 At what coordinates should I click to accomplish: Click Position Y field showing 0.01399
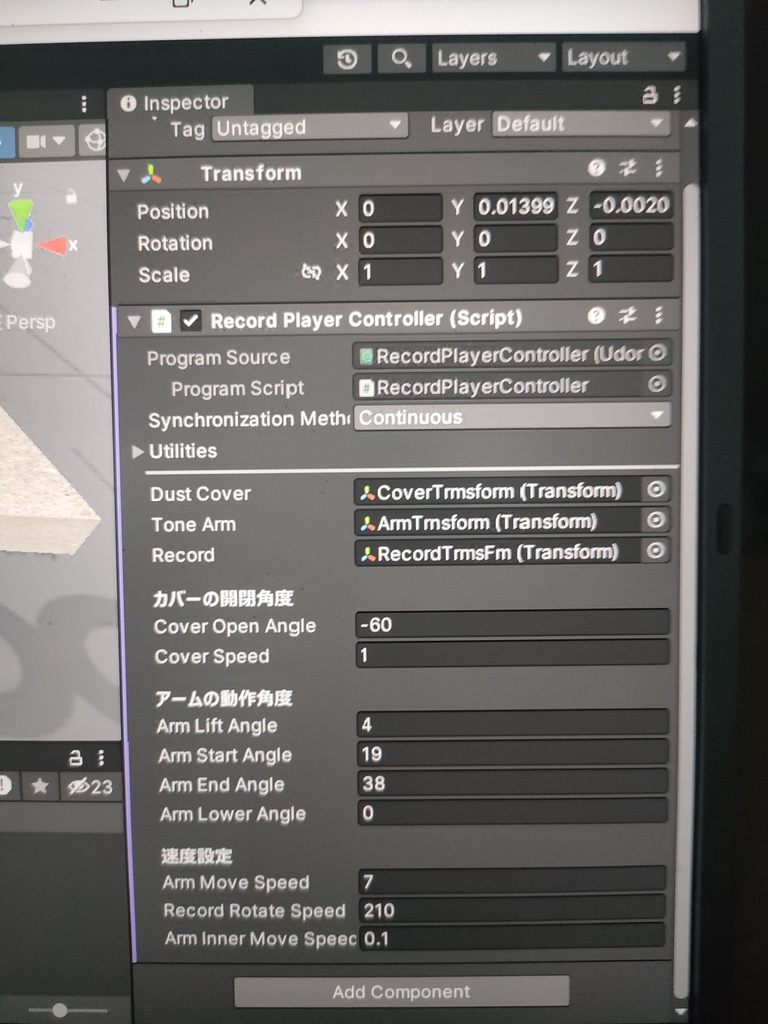[x=515, y=206]
